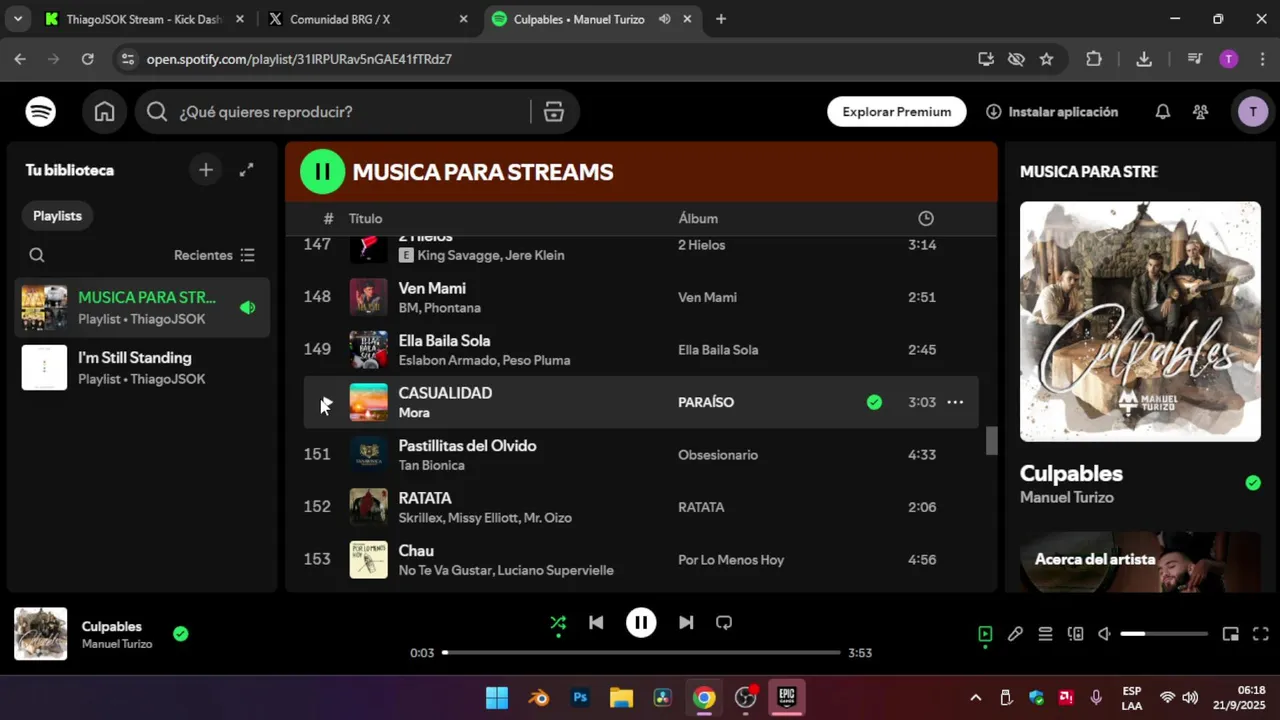
Task: Open Friend Activity icon
Action: [x=1201, y=112]
